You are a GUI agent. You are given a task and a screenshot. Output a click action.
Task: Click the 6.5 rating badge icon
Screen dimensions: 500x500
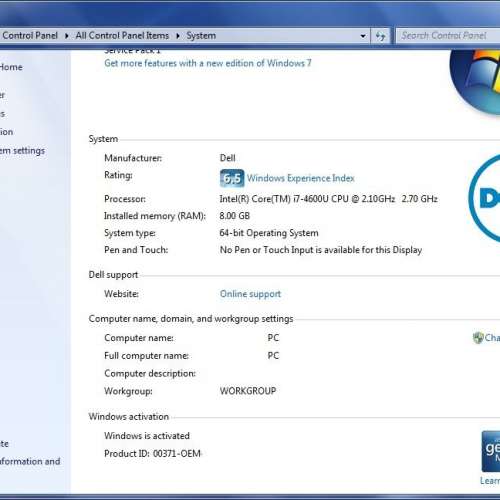click(232, 178)
